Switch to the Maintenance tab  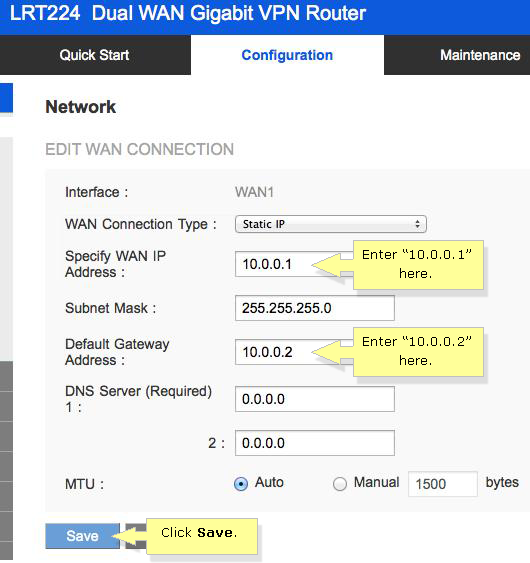480,55
